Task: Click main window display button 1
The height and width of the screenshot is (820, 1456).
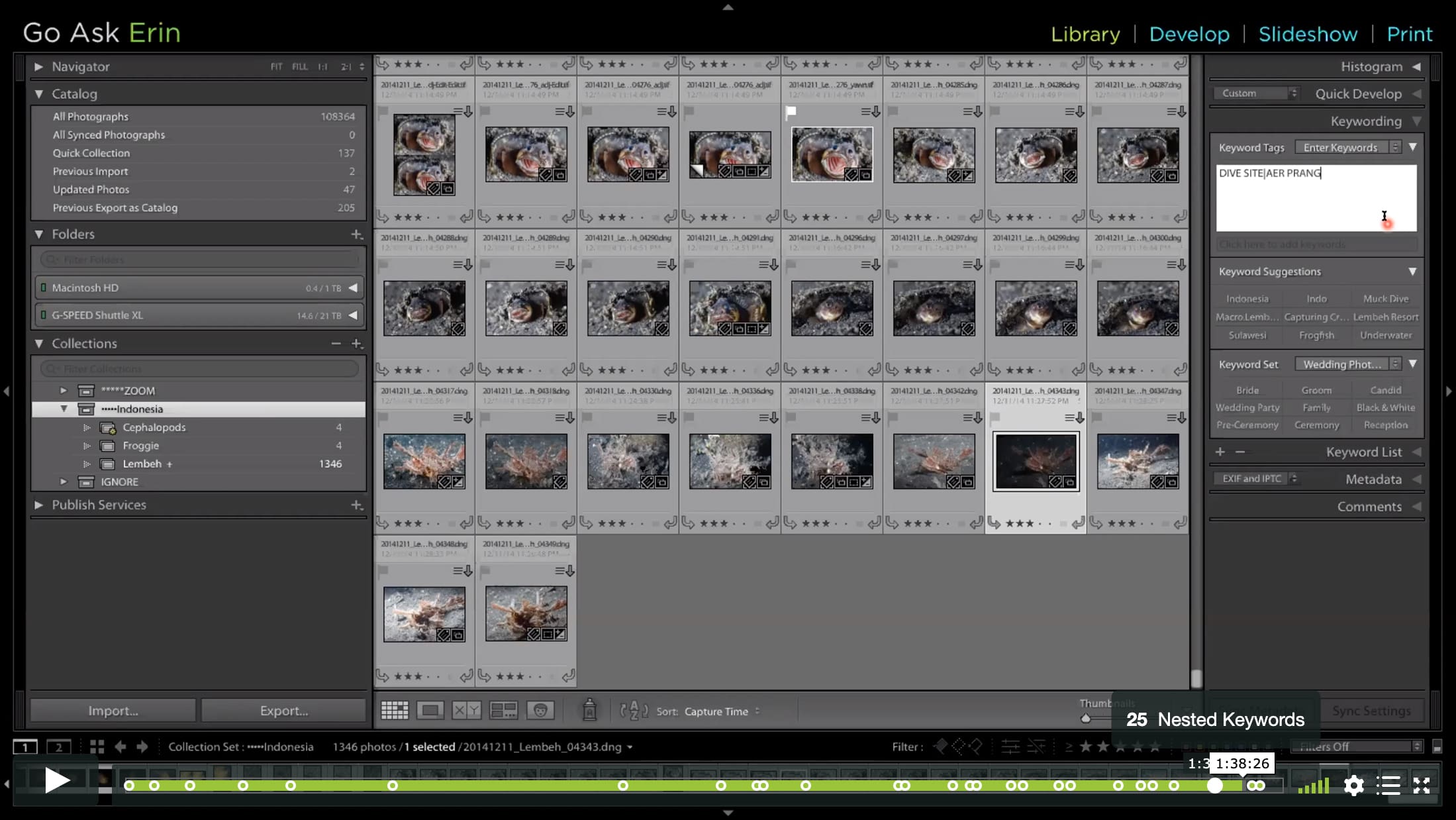Action: point(25,747)
